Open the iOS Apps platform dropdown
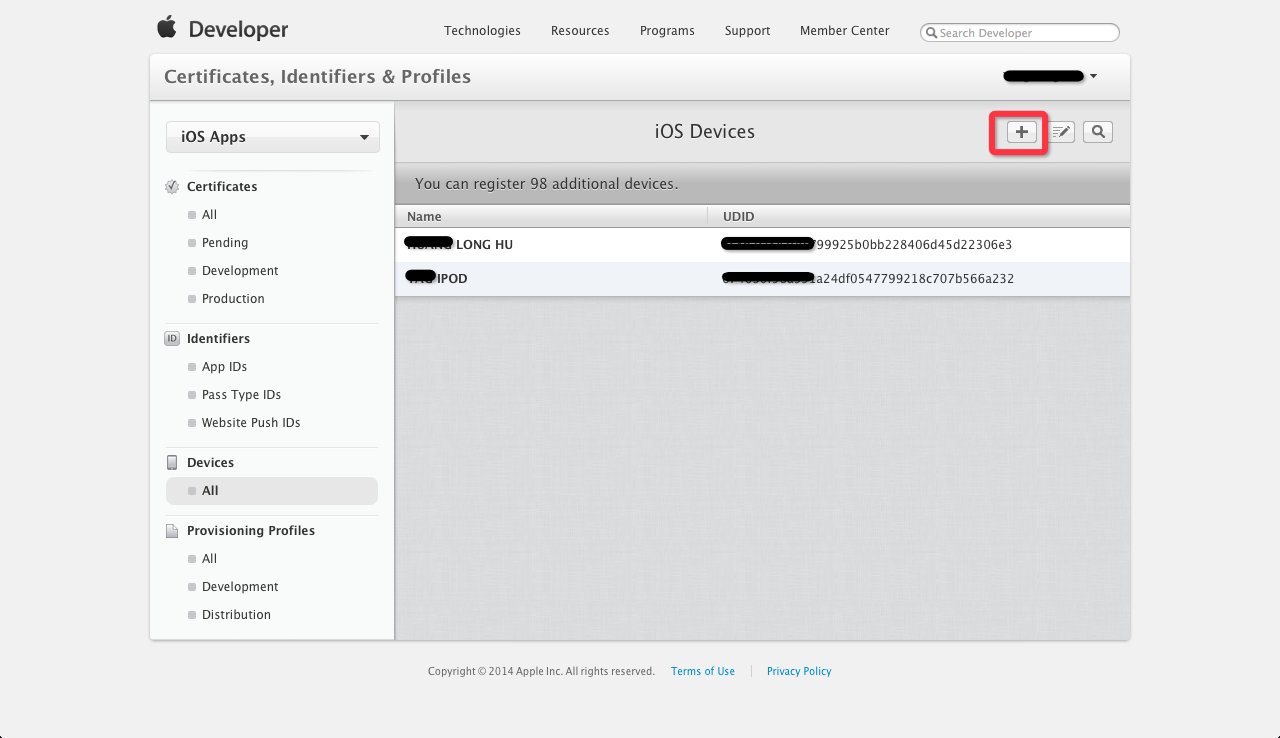The width and height of the screenshot is (1280, 738). pos(273,137)
